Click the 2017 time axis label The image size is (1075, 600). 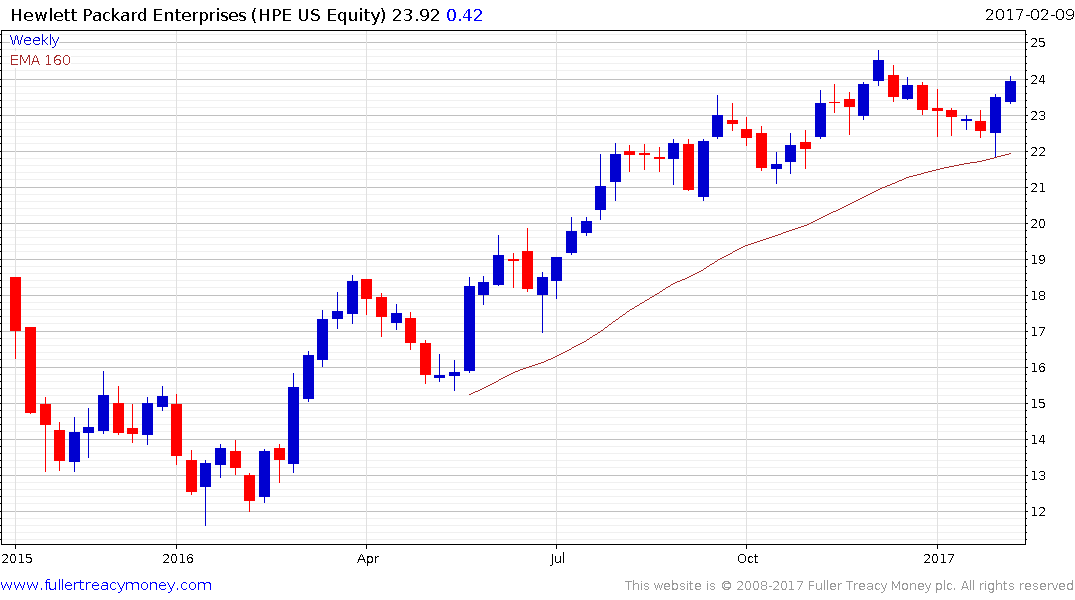939,558
